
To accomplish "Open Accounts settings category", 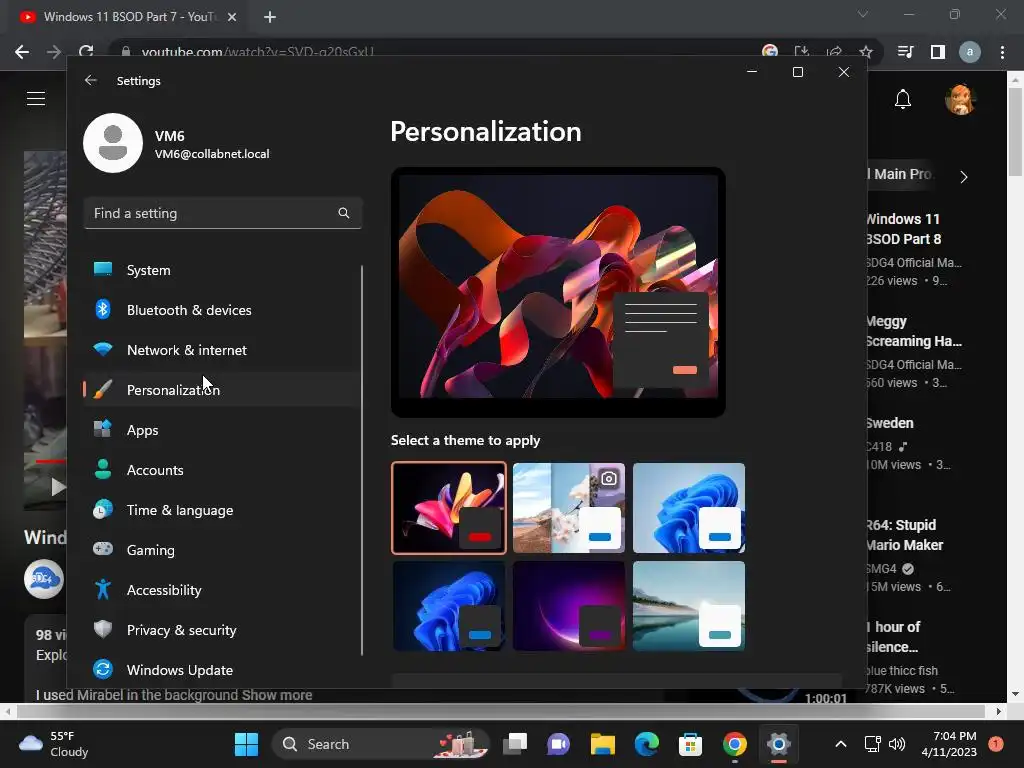I will (222, 470).
